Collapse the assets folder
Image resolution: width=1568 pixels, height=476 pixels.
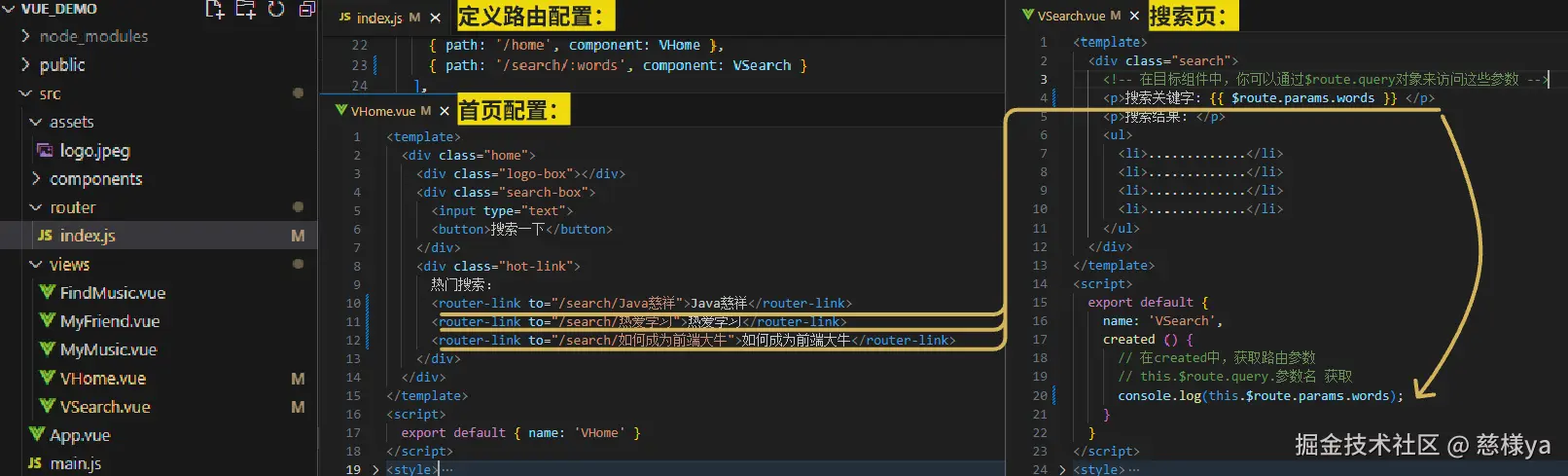36,122
